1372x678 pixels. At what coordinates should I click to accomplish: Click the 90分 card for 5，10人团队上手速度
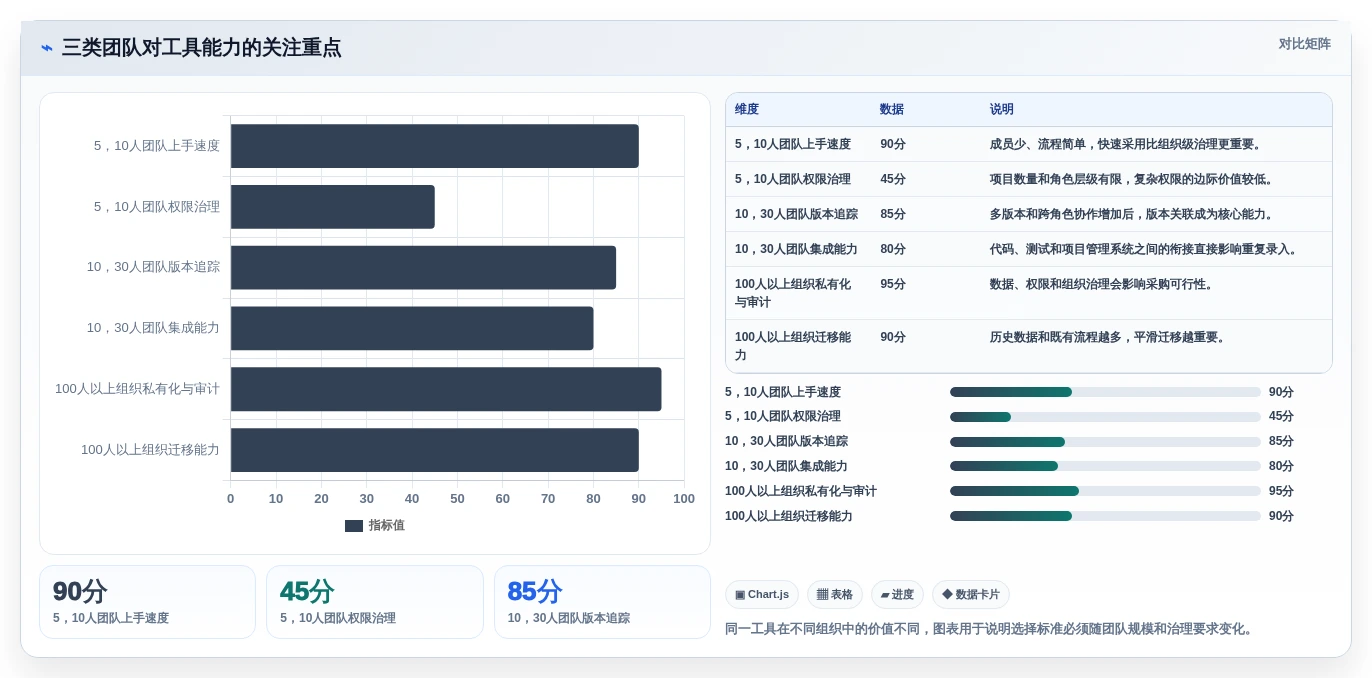tap(147, 602)
